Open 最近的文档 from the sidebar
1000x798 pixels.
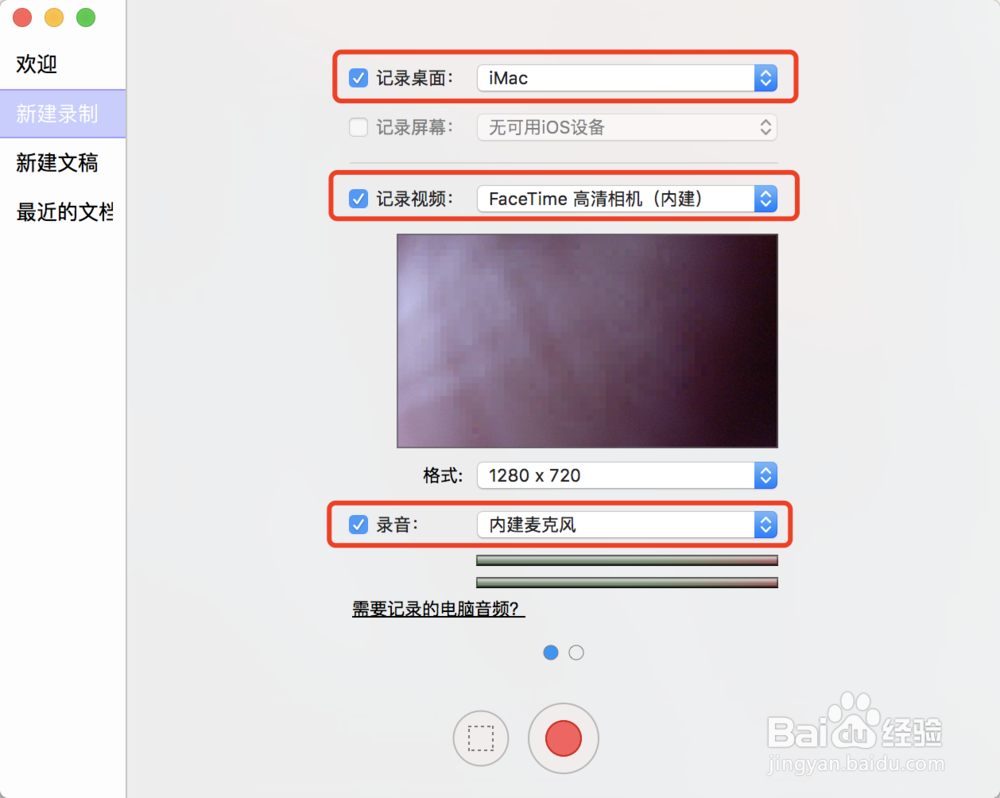tap(55, 212)
